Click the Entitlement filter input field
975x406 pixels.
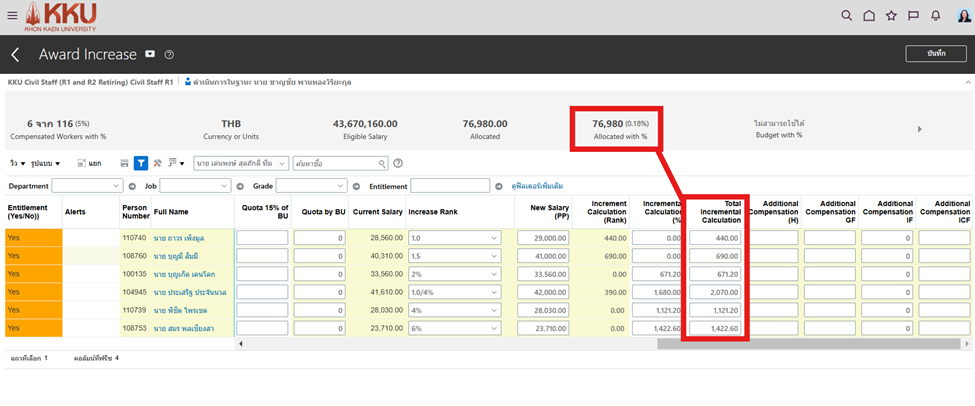coord(450,186)
